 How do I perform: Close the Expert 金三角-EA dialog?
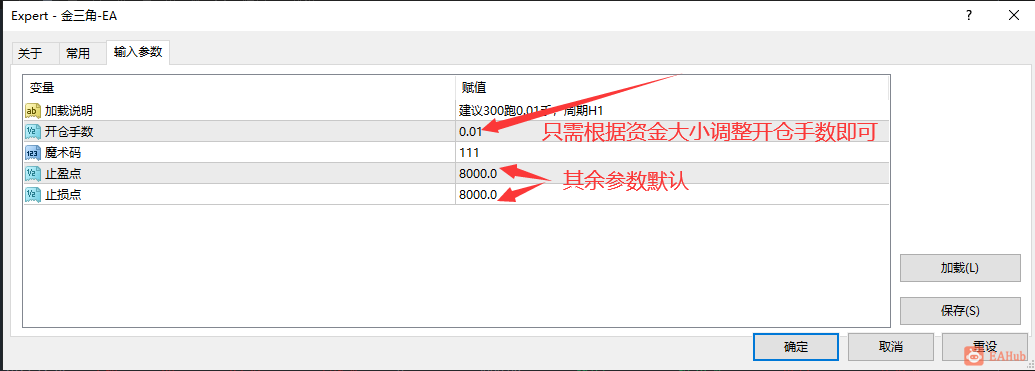pos(1013,15)
